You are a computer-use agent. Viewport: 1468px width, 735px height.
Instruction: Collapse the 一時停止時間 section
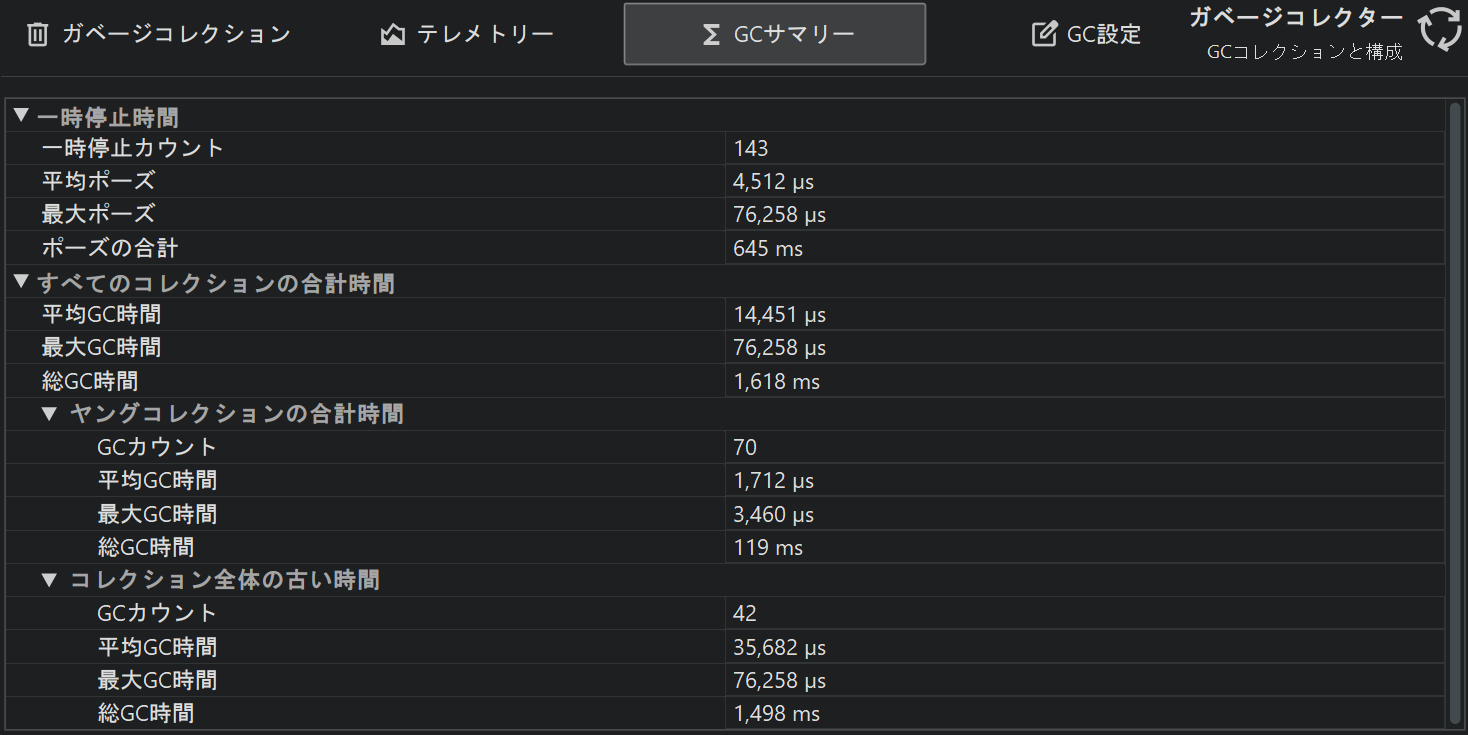coord(22,116)
